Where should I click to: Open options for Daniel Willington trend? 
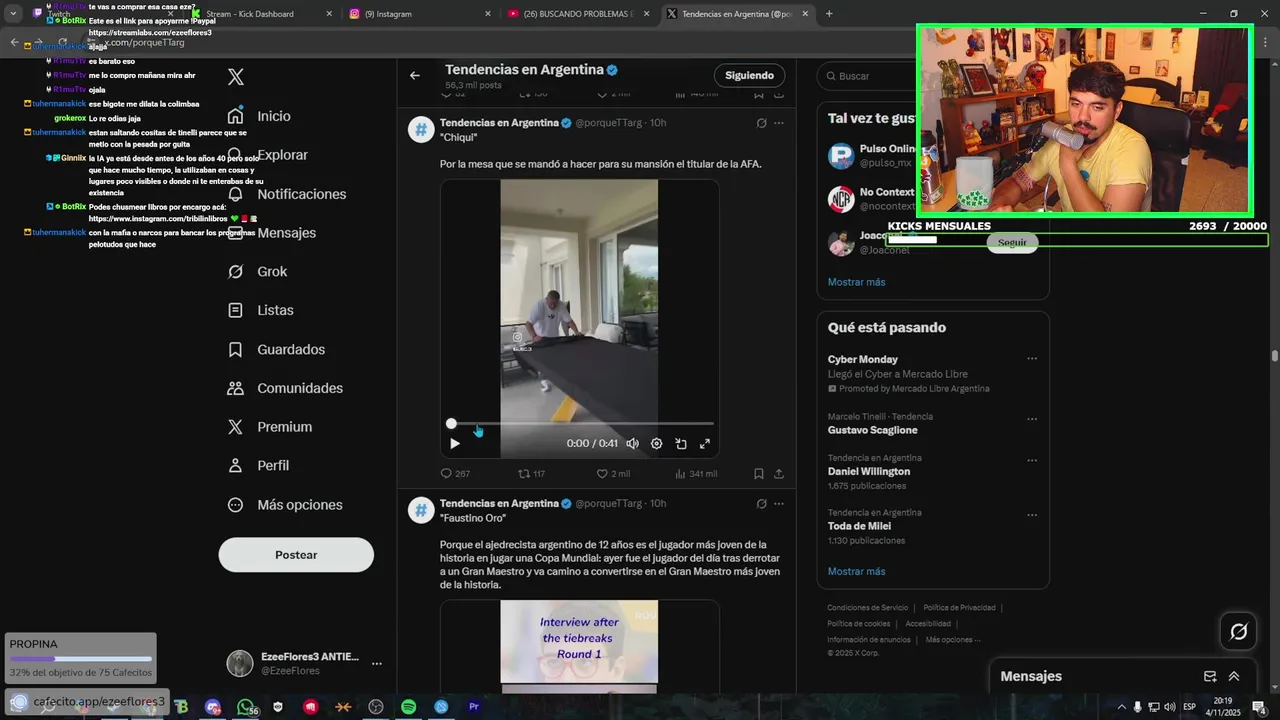[1032, 460]
